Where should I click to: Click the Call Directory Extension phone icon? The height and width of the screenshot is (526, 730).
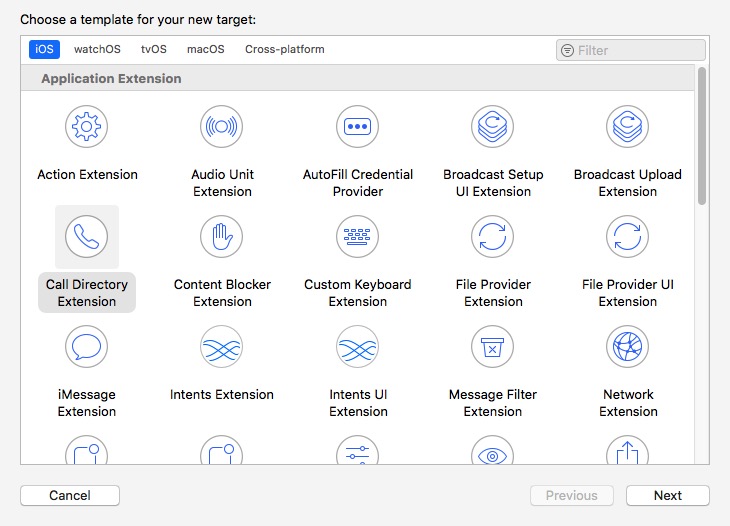pyautogui.click(x=87, y=236)
